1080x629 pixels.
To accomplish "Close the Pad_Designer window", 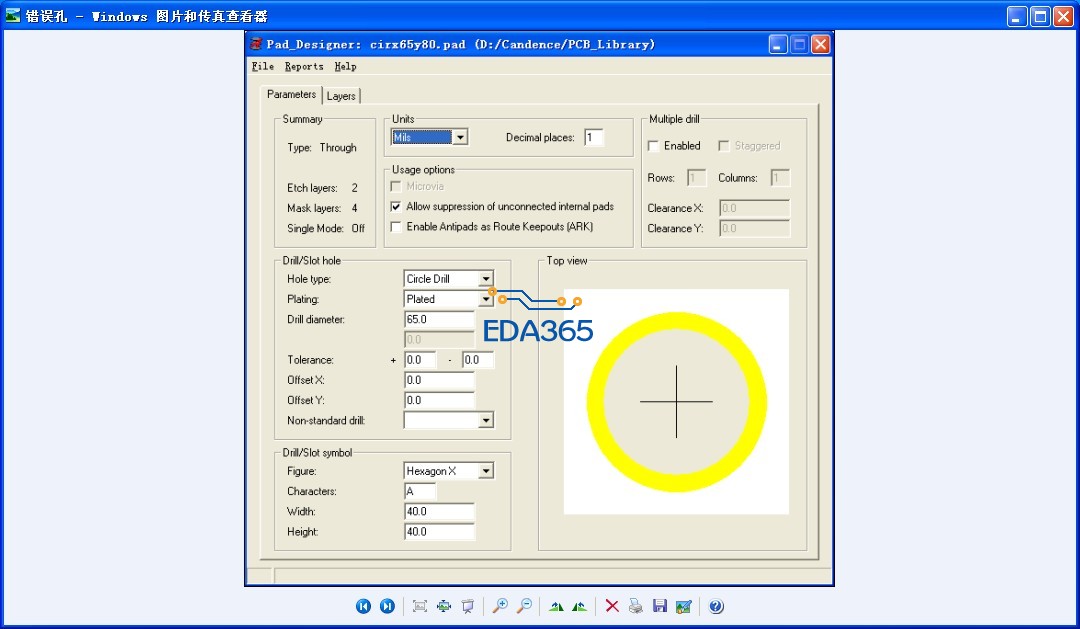I will point(820,45).
